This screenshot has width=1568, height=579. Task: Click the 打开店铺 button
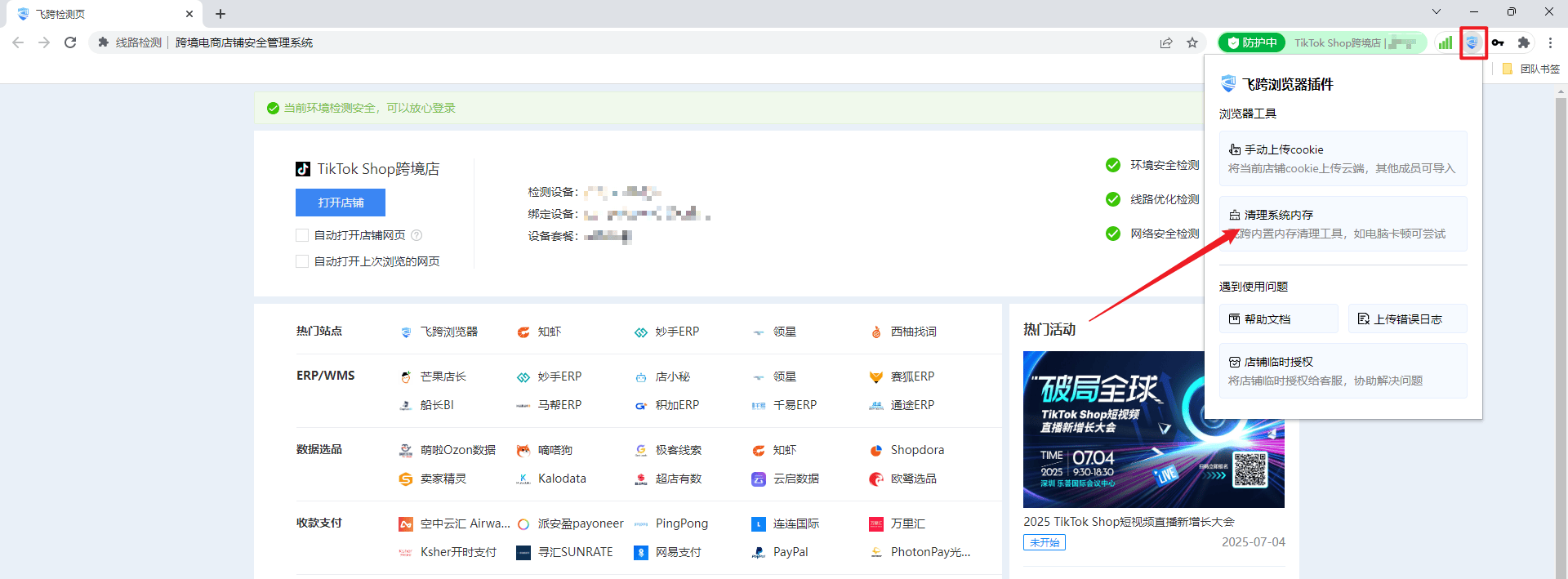pyautogui.click(x=341, y=203)
